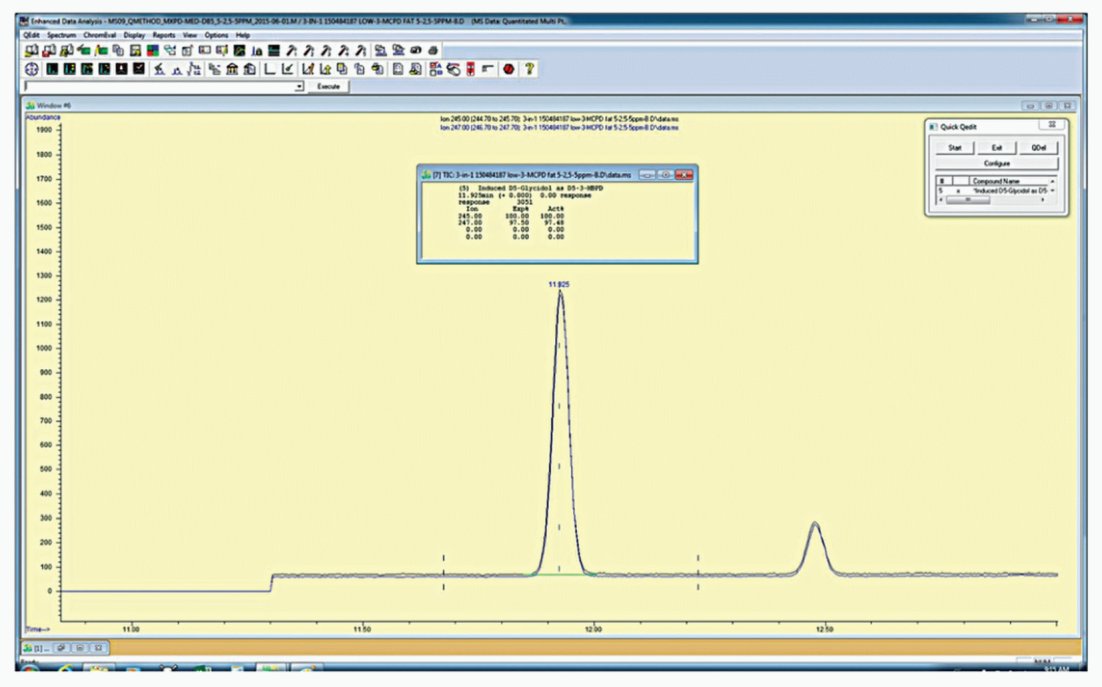Open the Spectrum menu

61,34
